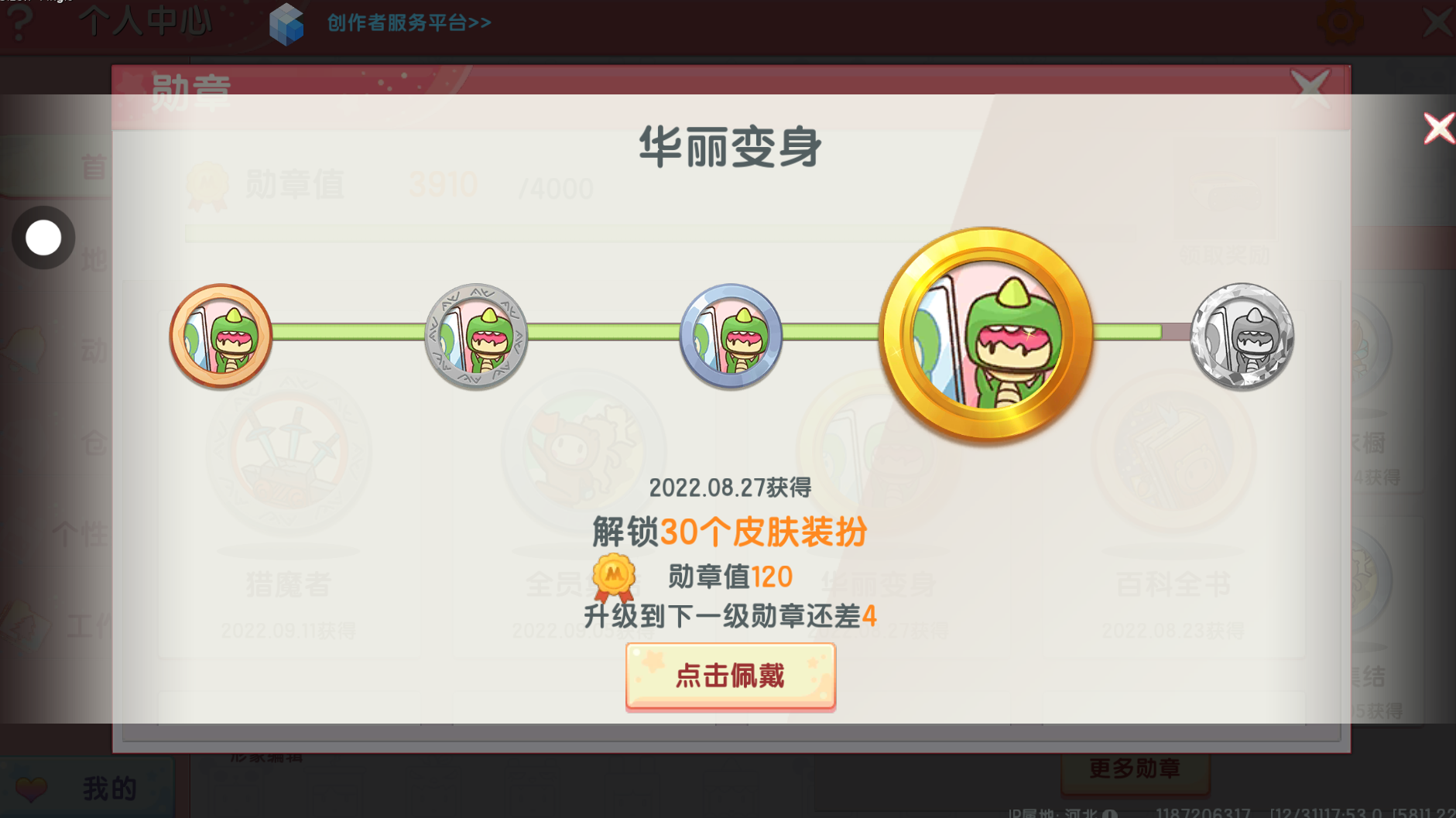Click the 勋章值120 medal badge icon

(614, 577)
